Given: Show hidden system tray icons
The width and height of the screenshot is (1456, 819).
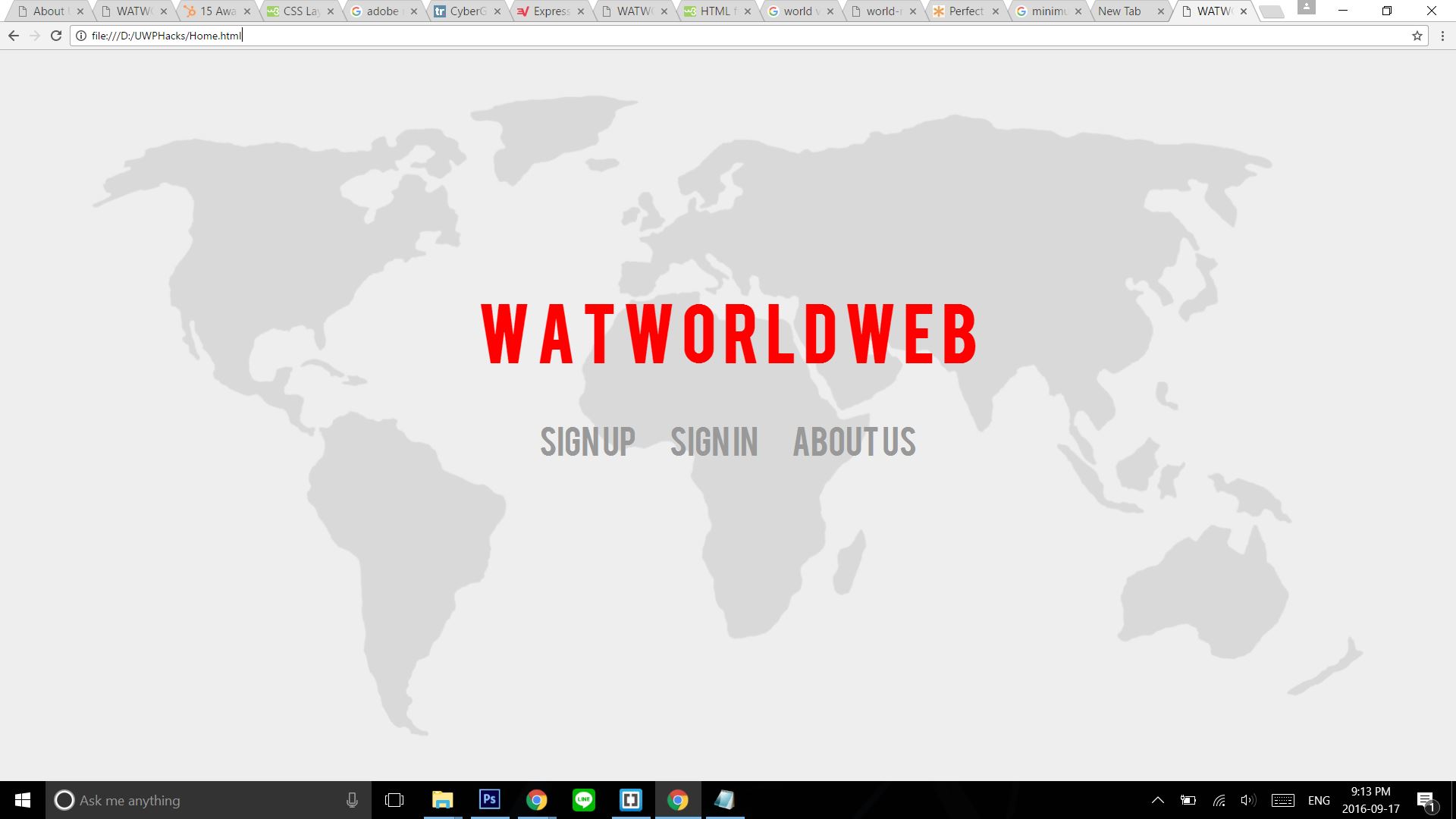Looking at the screenshot, I should click(1157, 800).
